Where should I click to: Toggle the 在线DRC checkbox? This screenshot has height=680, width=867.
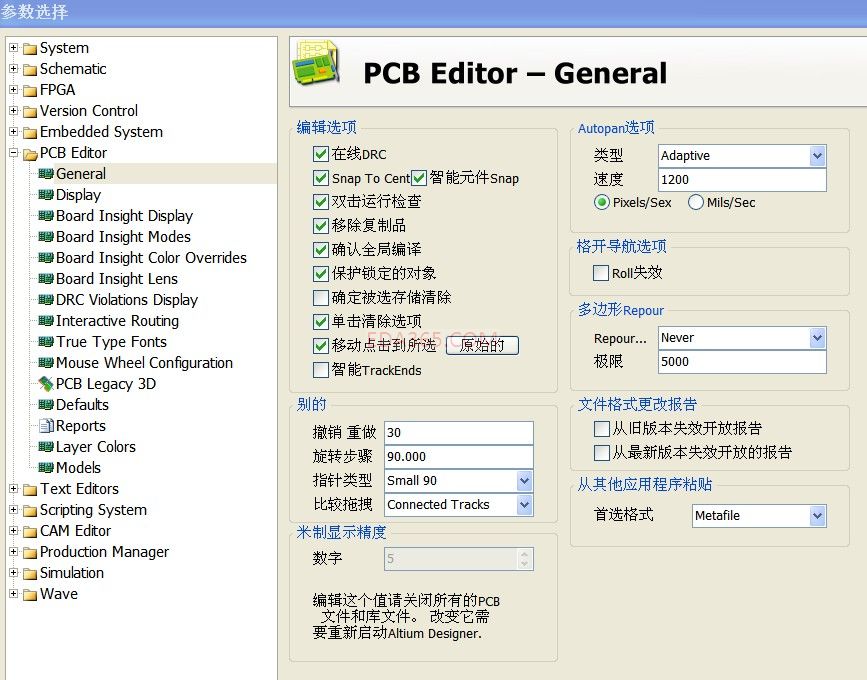click(x=321, y=154)
